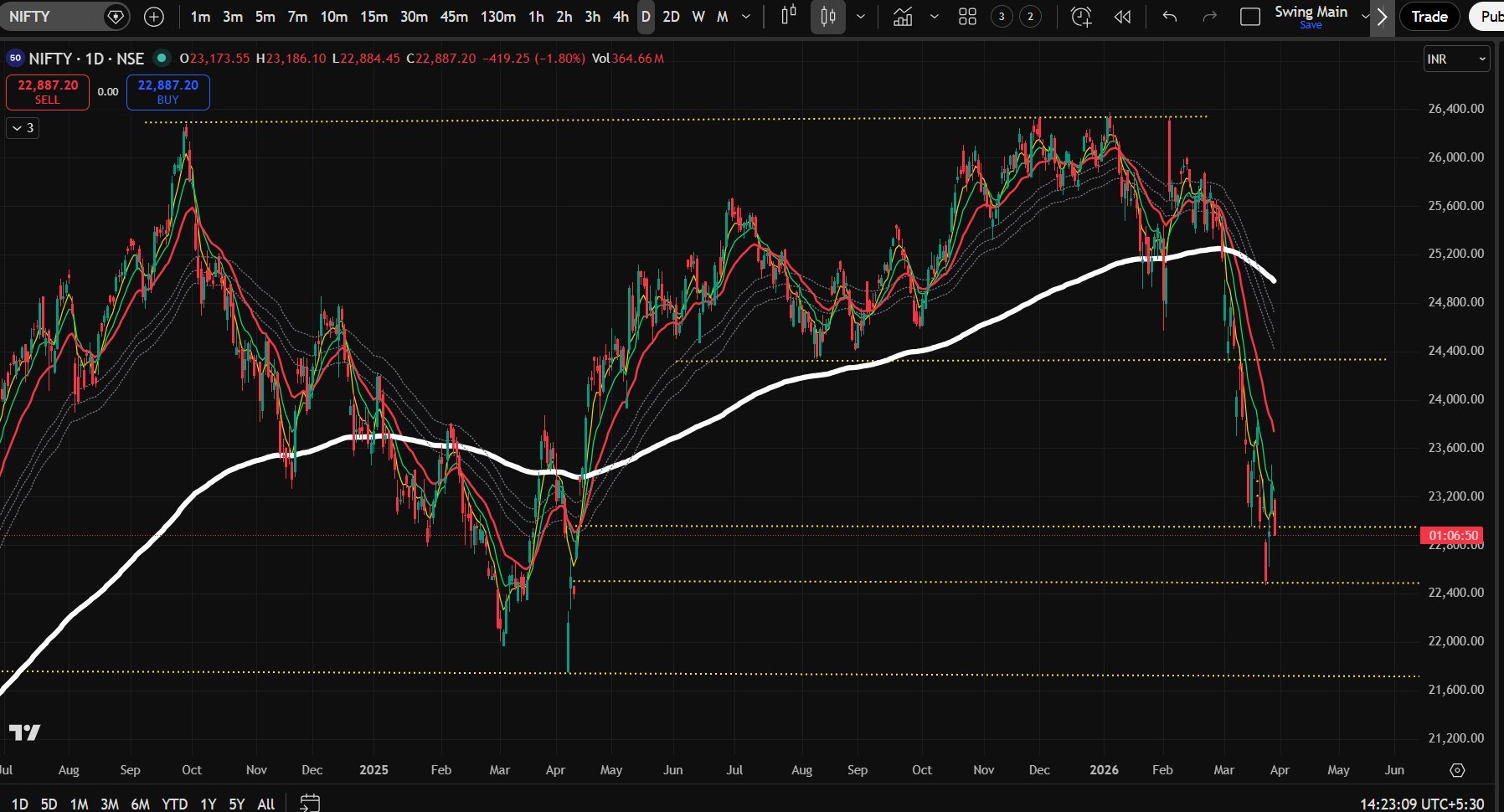Select the 1Y date range
Screen dimensions: 1504x812
[x=208, y=804]
